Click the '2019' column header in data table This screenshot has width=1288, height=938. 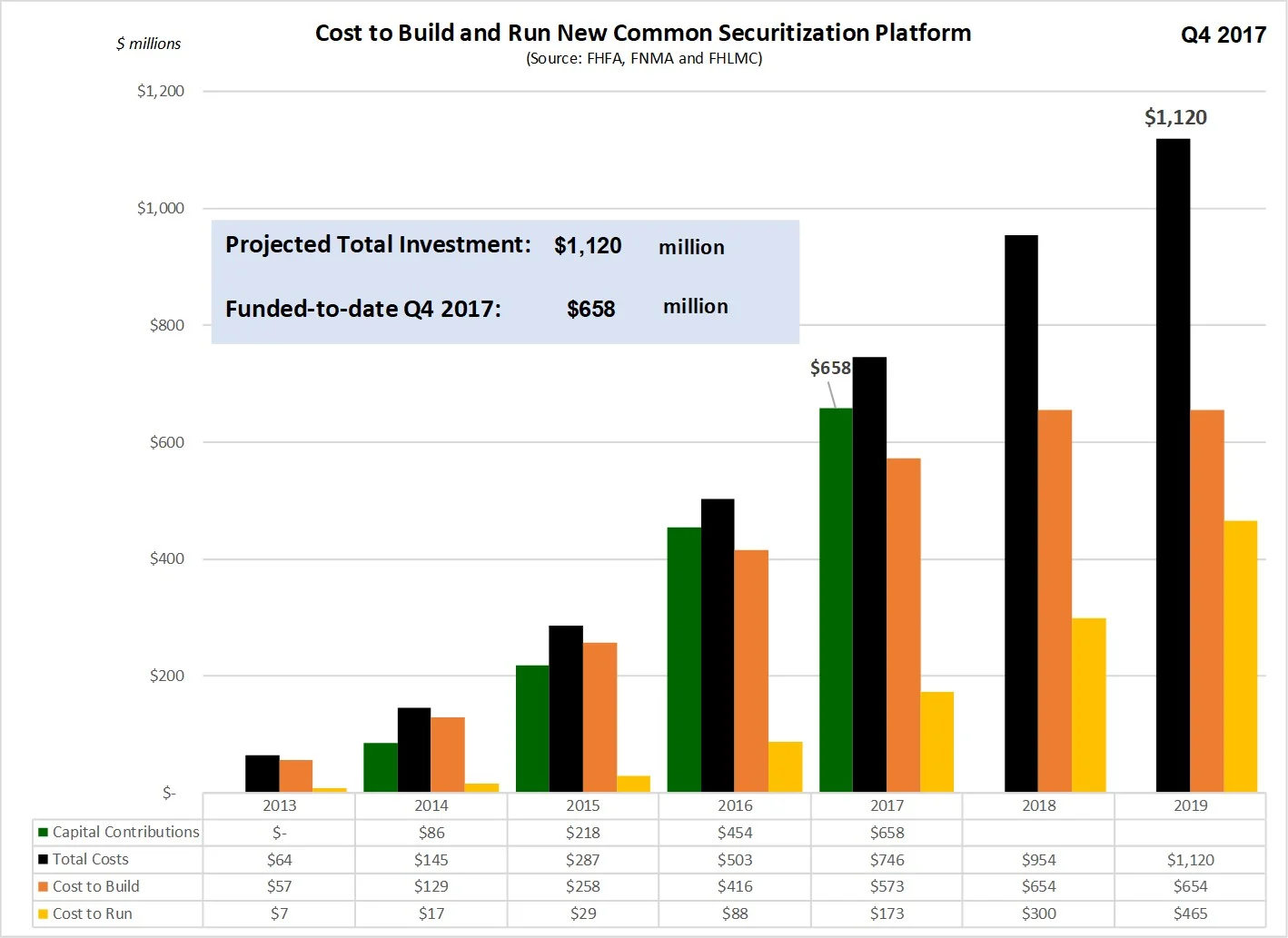click(x=1190, y=805)
